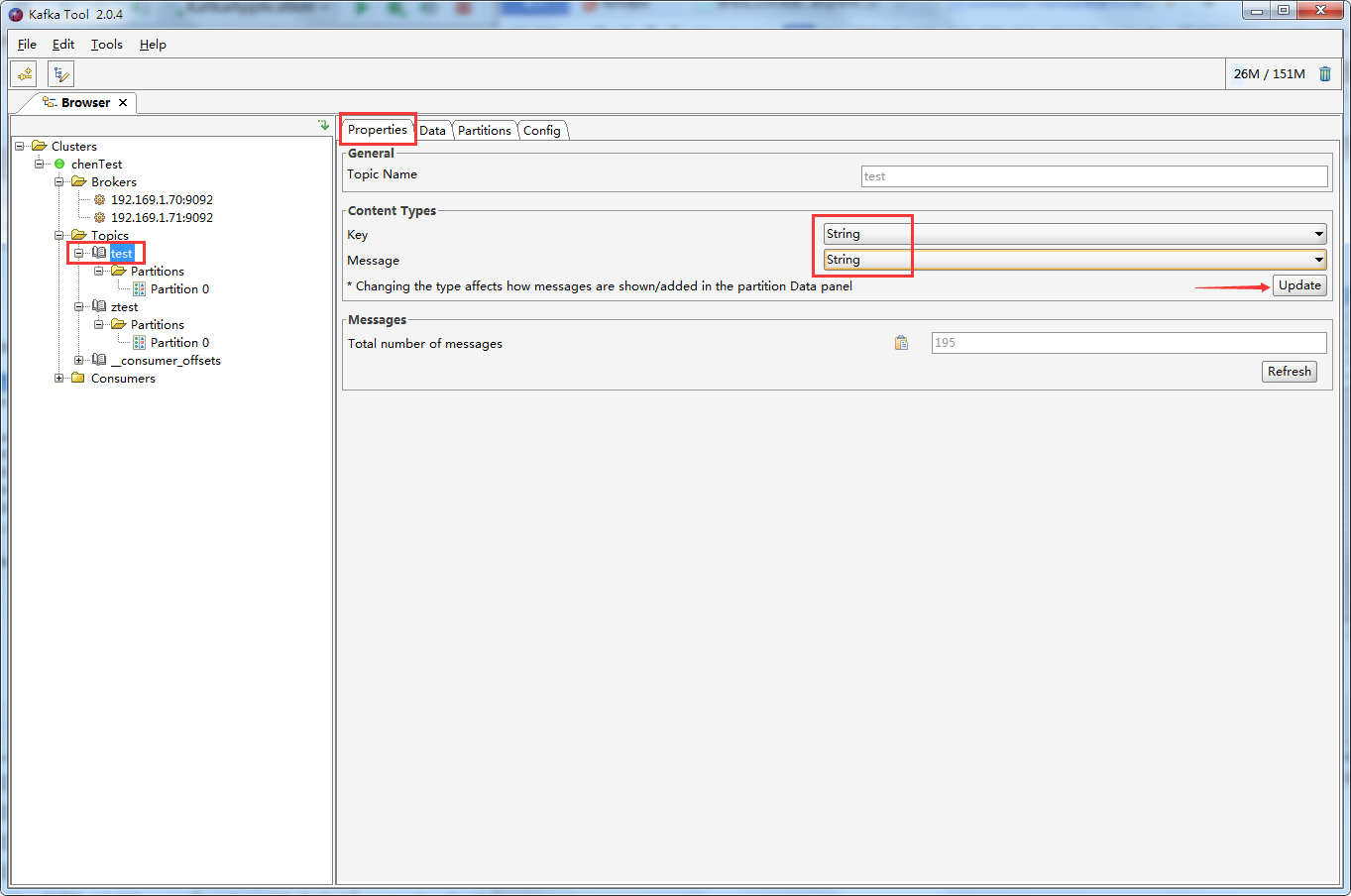Click the Clusters folder icon

point(40,146)
